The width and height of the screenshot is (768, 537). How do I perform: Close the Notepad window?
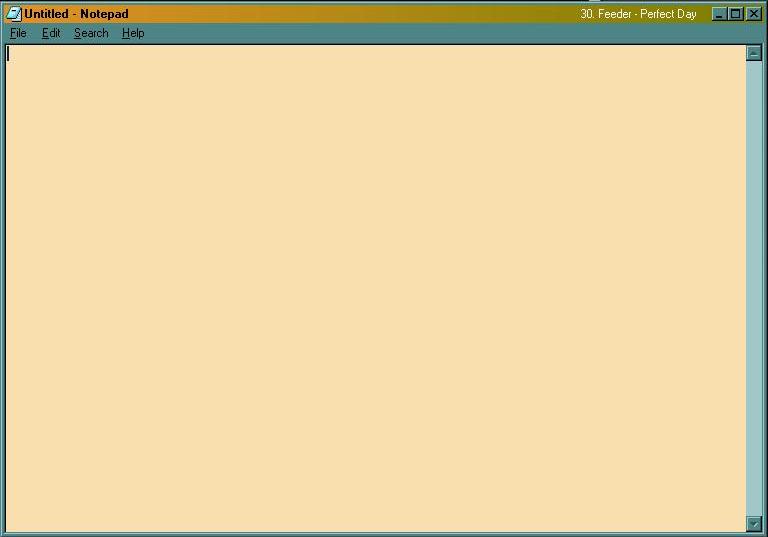(x=753, y=14)
